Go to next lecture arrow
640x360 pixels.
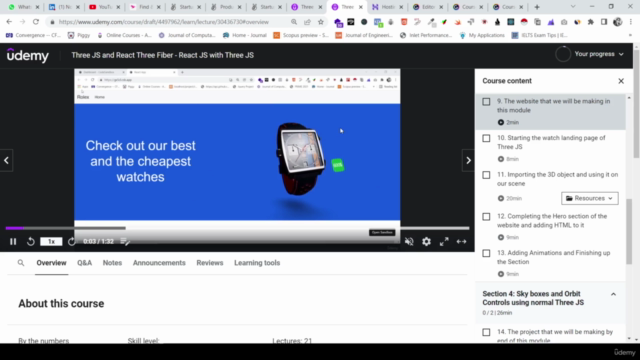468,160
